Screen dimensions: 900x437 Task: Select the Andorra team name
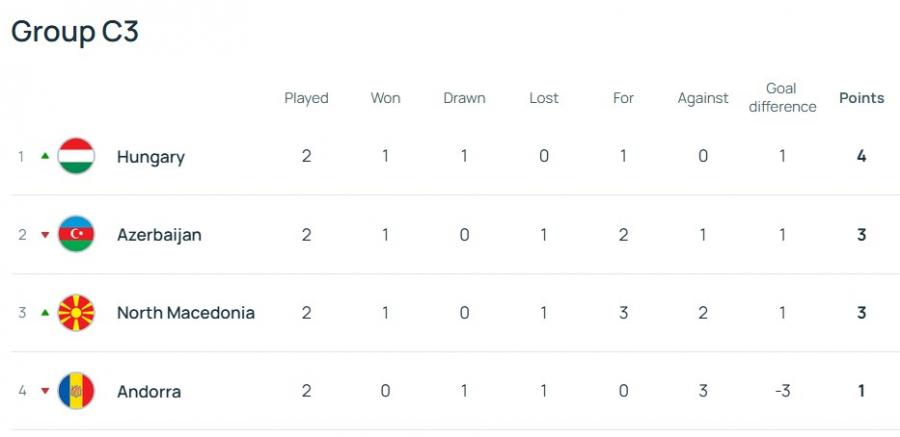(148, 391)
